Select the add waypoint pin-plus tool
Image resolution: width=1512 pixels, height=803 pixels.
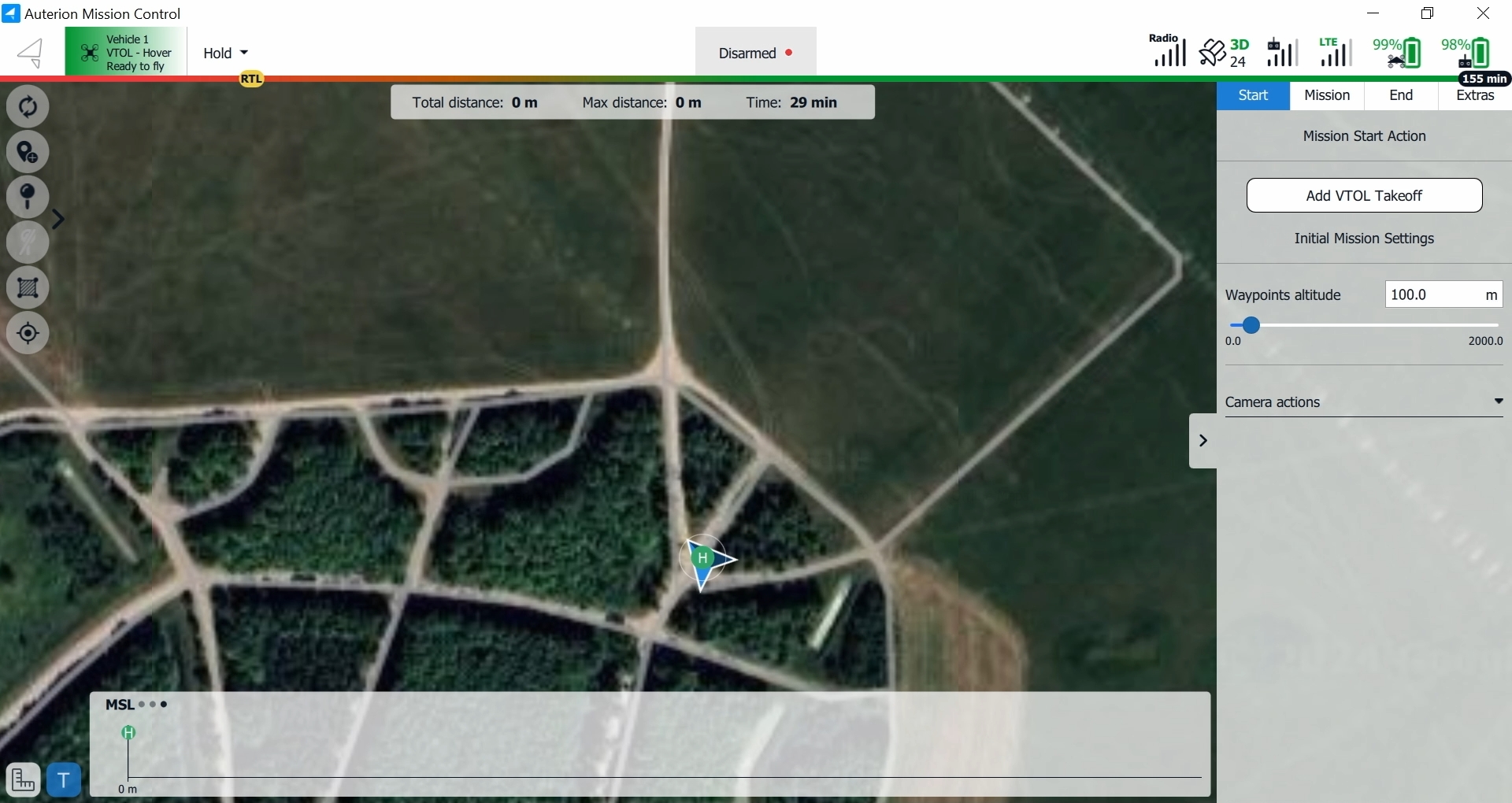pos(28,152)
